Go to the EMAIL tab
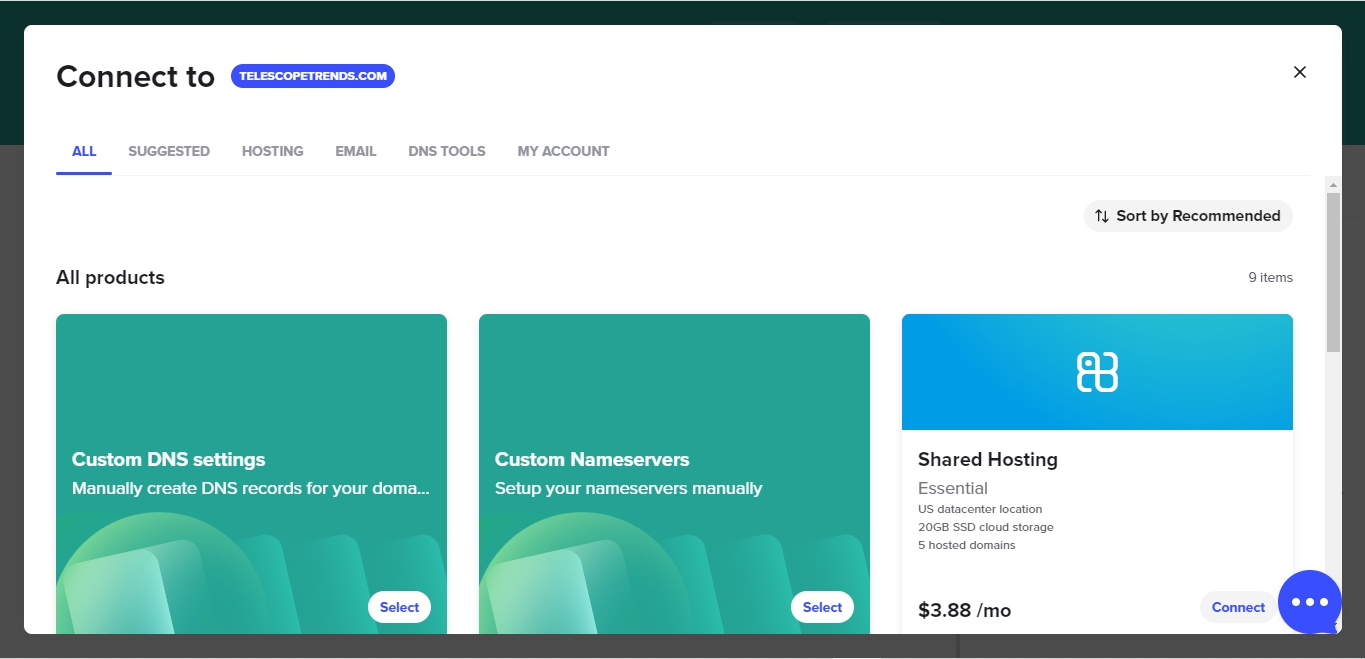The width and height of the screenshot is (1365, 659). pyautogui.click(x=356, y=151)
